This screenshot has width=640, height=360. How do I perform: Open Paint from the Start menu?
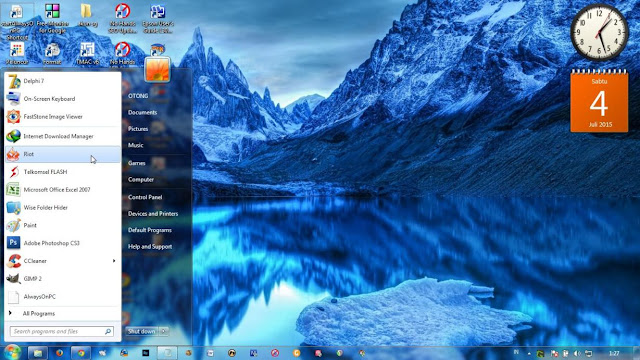coord(62,225)
